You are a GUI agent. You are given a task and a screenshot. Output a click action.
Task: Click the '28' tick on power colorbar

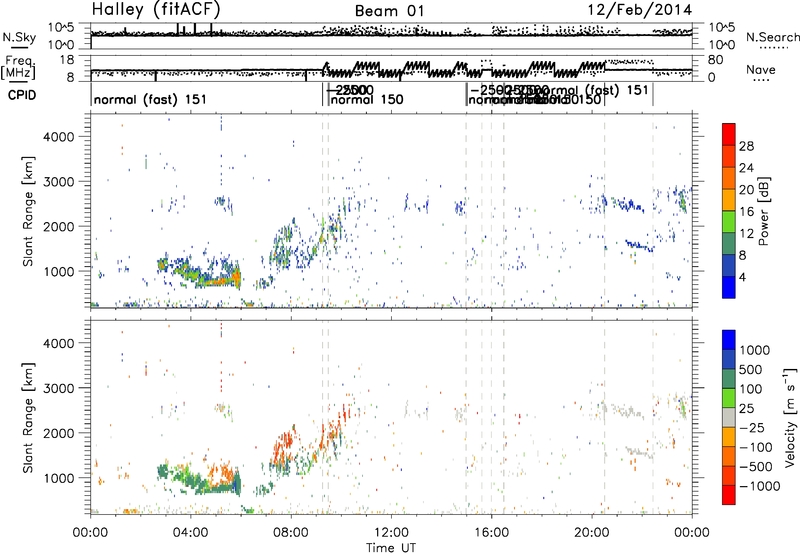coord(746,146)
